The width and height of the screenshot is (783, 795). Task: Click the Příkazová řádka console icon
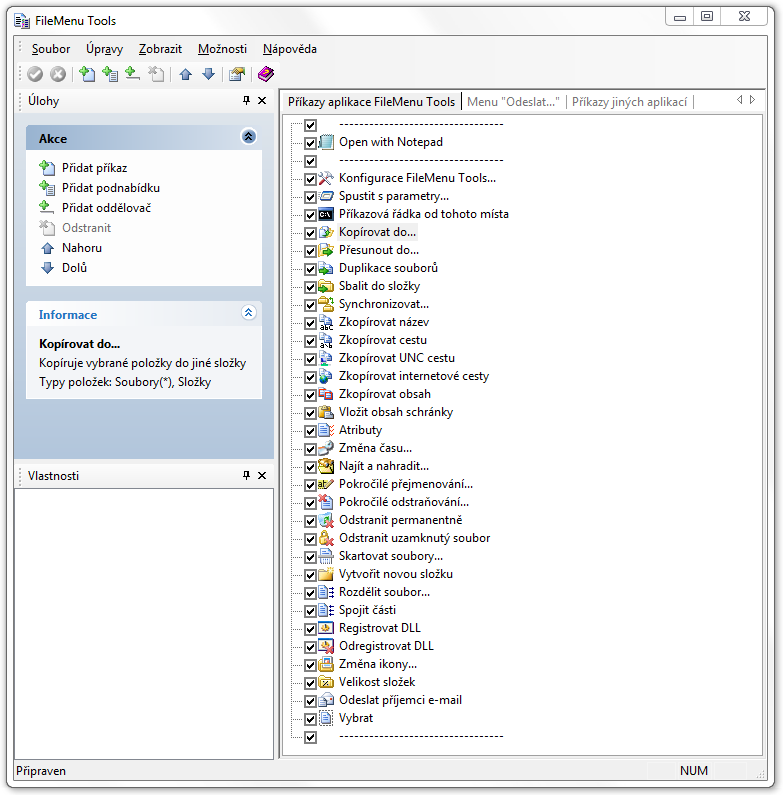pos(326,214)
